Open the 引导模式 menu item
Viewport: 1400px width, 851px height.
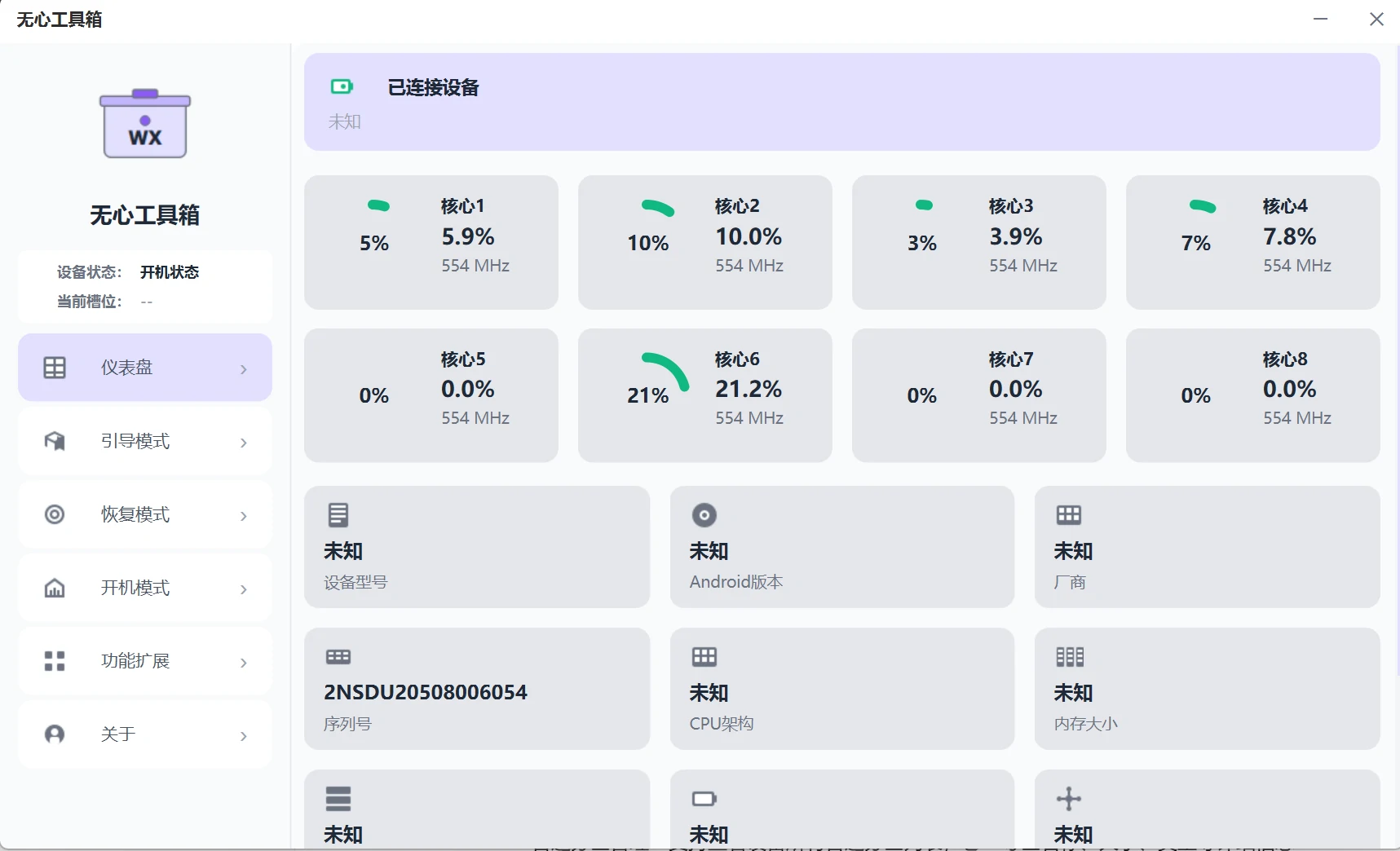point(145,441)
